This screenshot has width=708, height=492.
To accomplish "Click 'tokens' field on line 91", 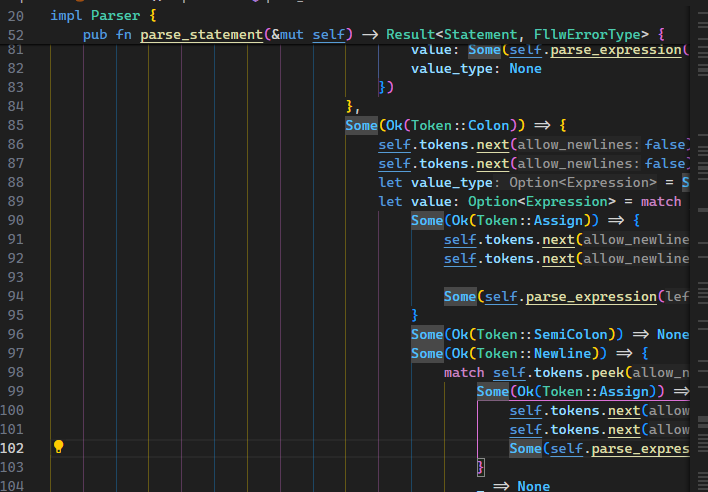I will [x=509, y=240].
